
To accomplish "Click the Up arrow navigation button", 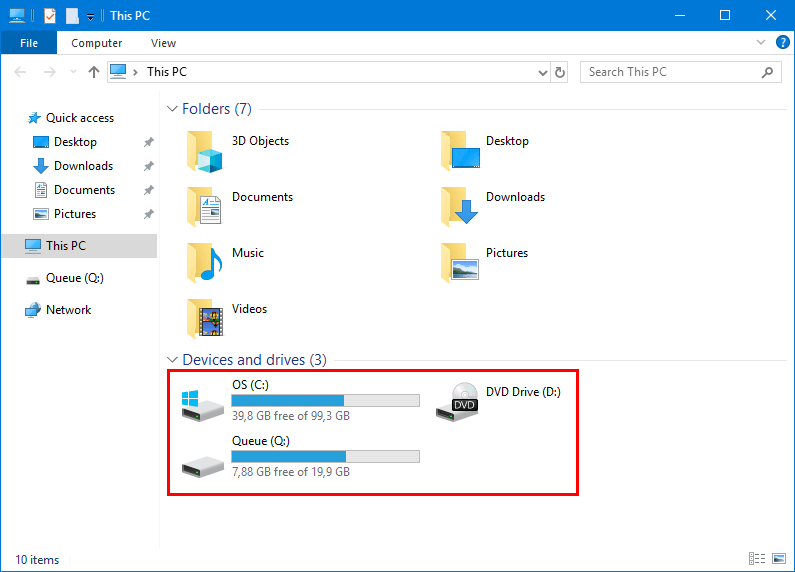I will click(94, 72).
